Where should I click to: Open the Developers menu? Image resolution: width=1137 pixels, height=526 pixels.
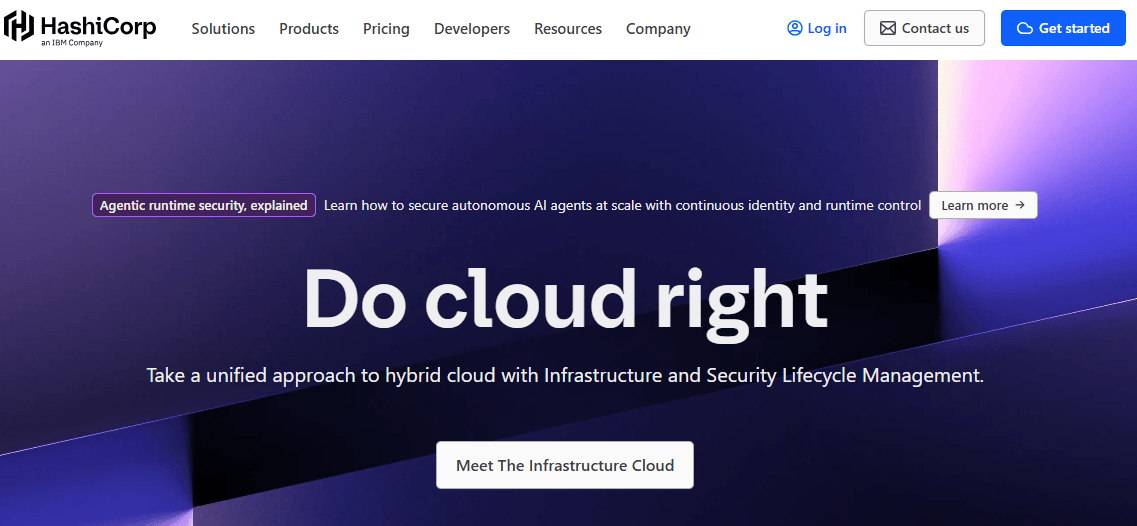click(472, 28)
